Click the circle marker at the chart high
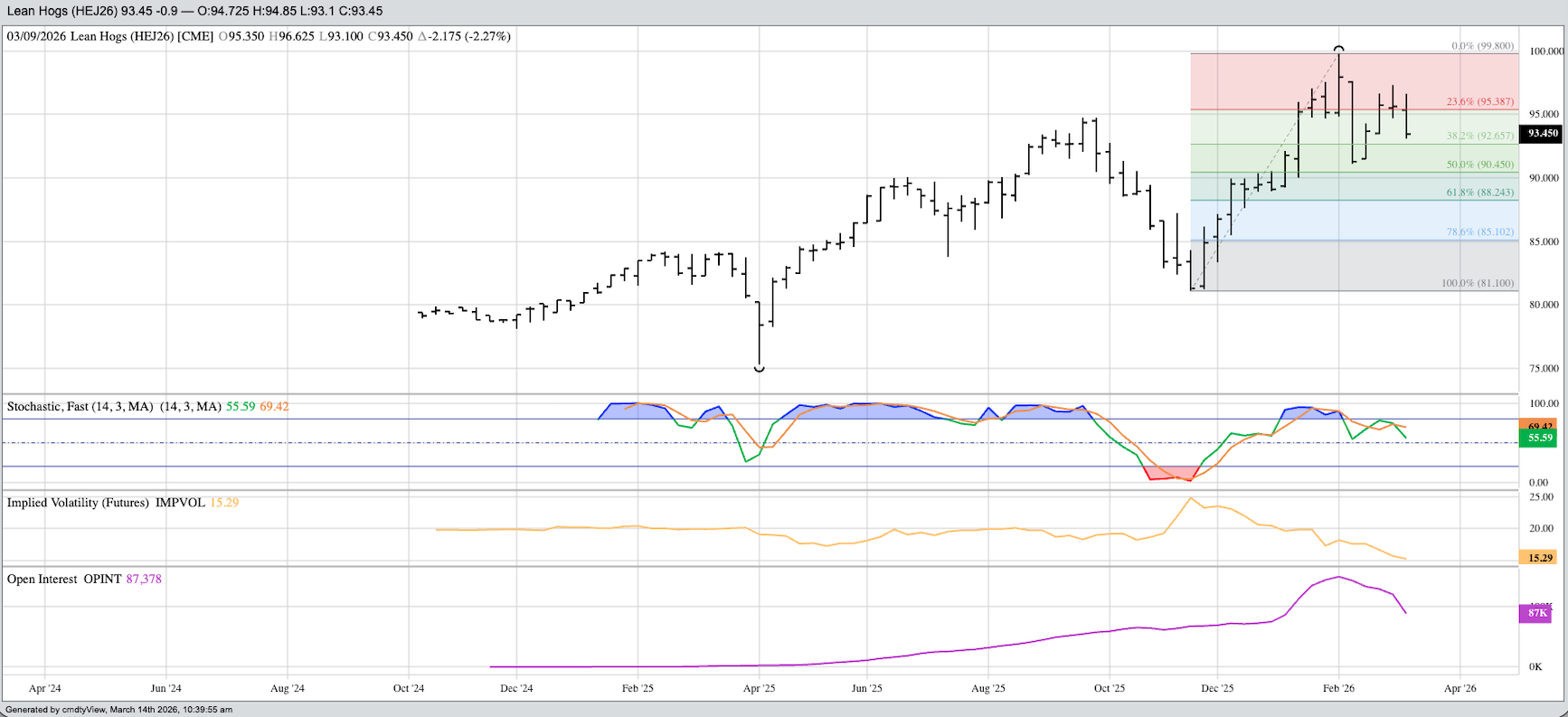 tap(1338, 49)
